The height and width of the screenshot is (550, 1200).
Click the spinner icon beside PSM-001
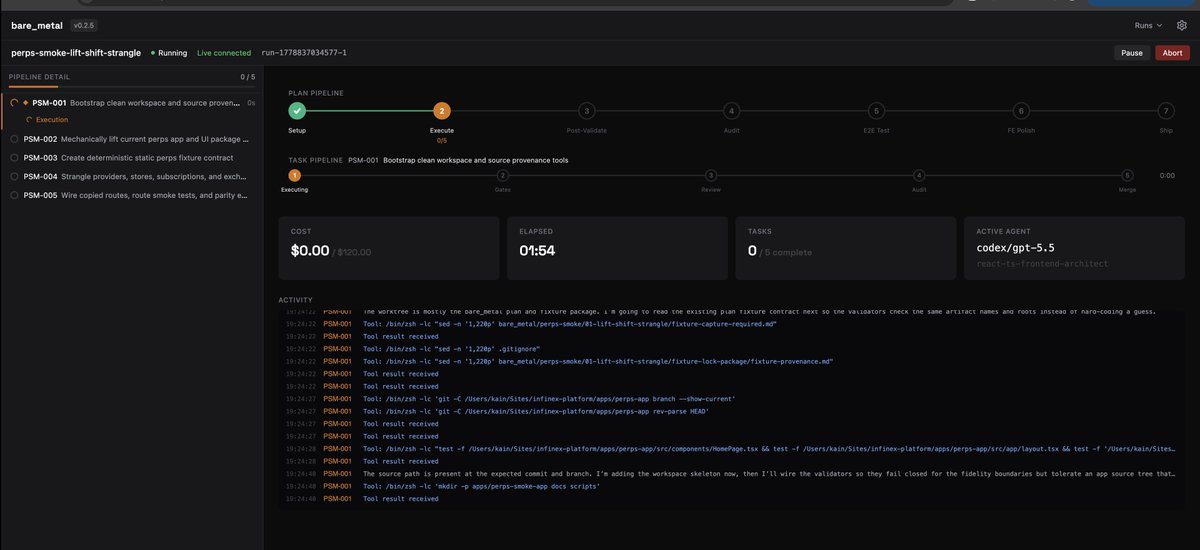[14, 103]
